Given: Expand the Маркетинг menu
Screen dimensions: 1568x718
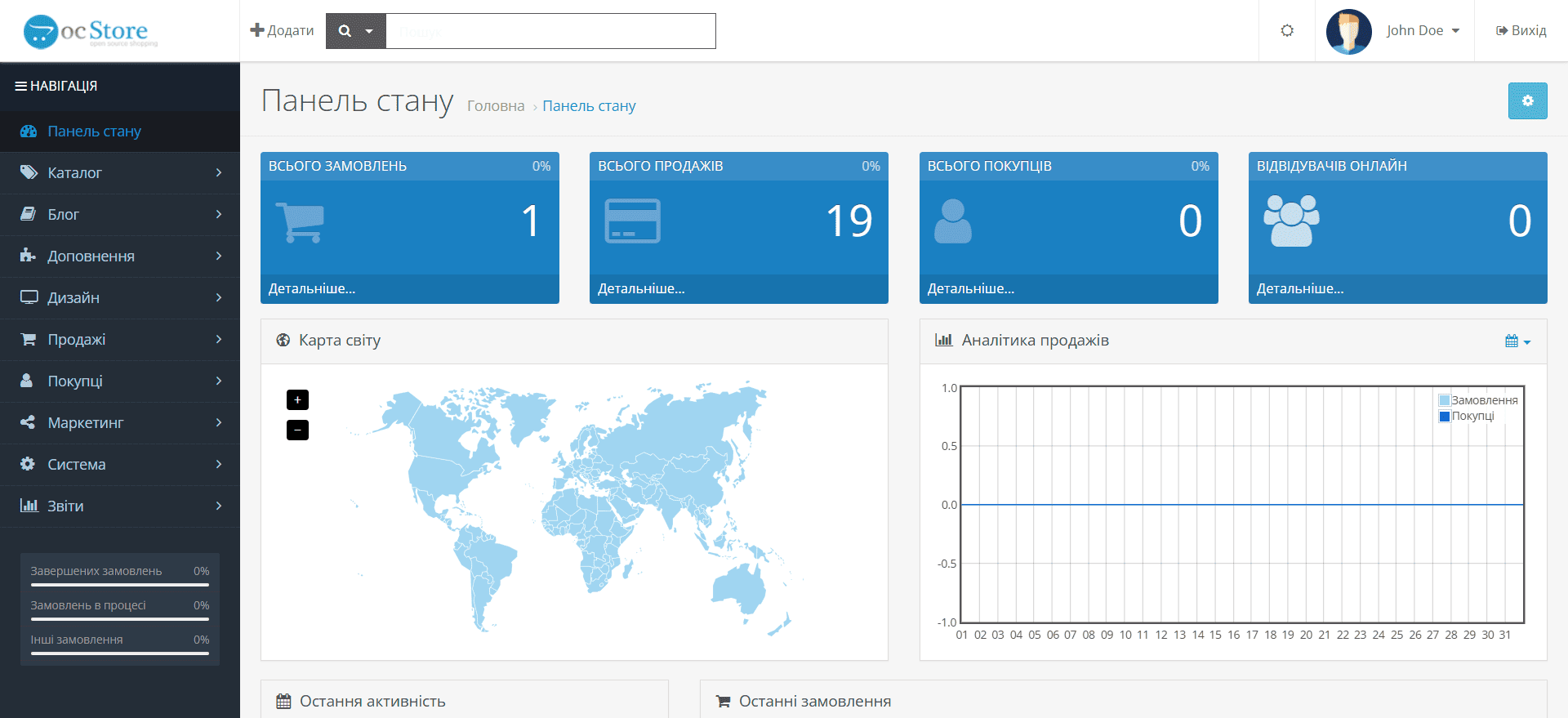Looking at the screenshot, I should (120, 422).
